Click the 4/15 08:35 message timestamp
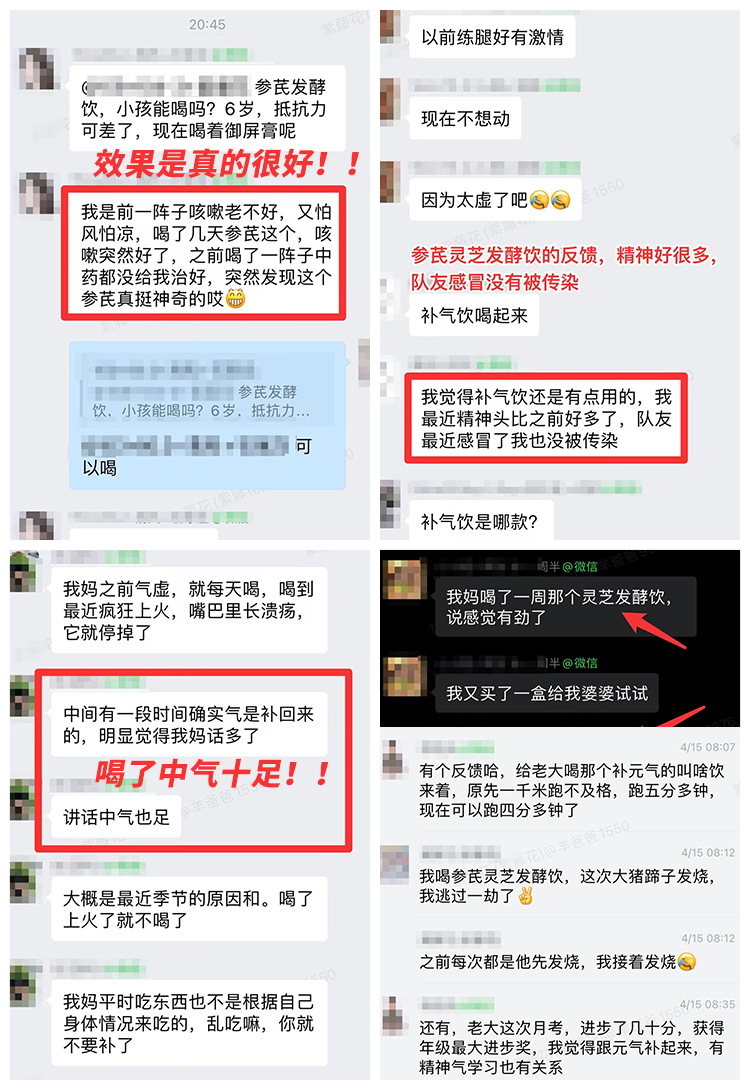 click(x=708, y=1004)
